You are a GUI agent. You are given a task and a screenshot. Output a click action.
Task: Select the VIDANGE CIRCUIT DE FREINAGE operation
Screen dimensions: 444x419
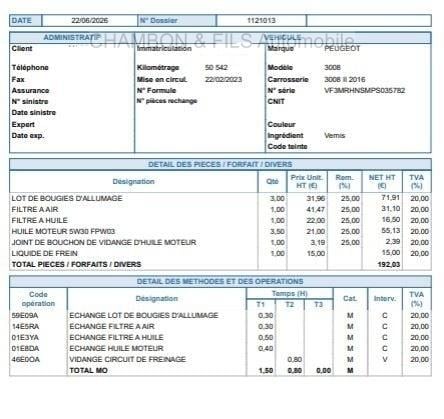coord(127,359)
